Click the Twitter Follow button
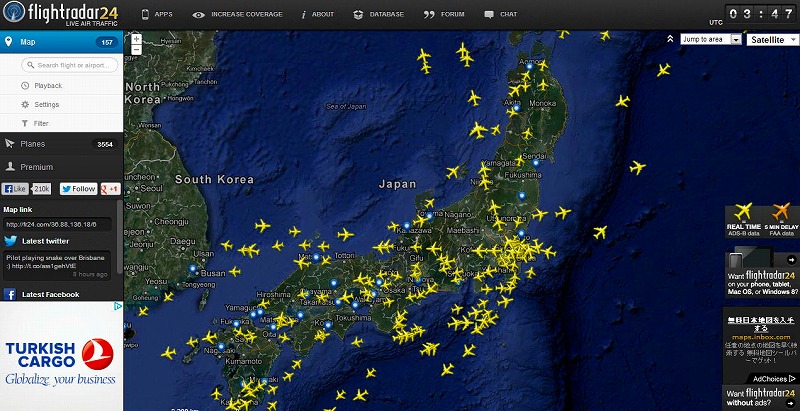This screenshot has width=800, height=411. [78, 188]
